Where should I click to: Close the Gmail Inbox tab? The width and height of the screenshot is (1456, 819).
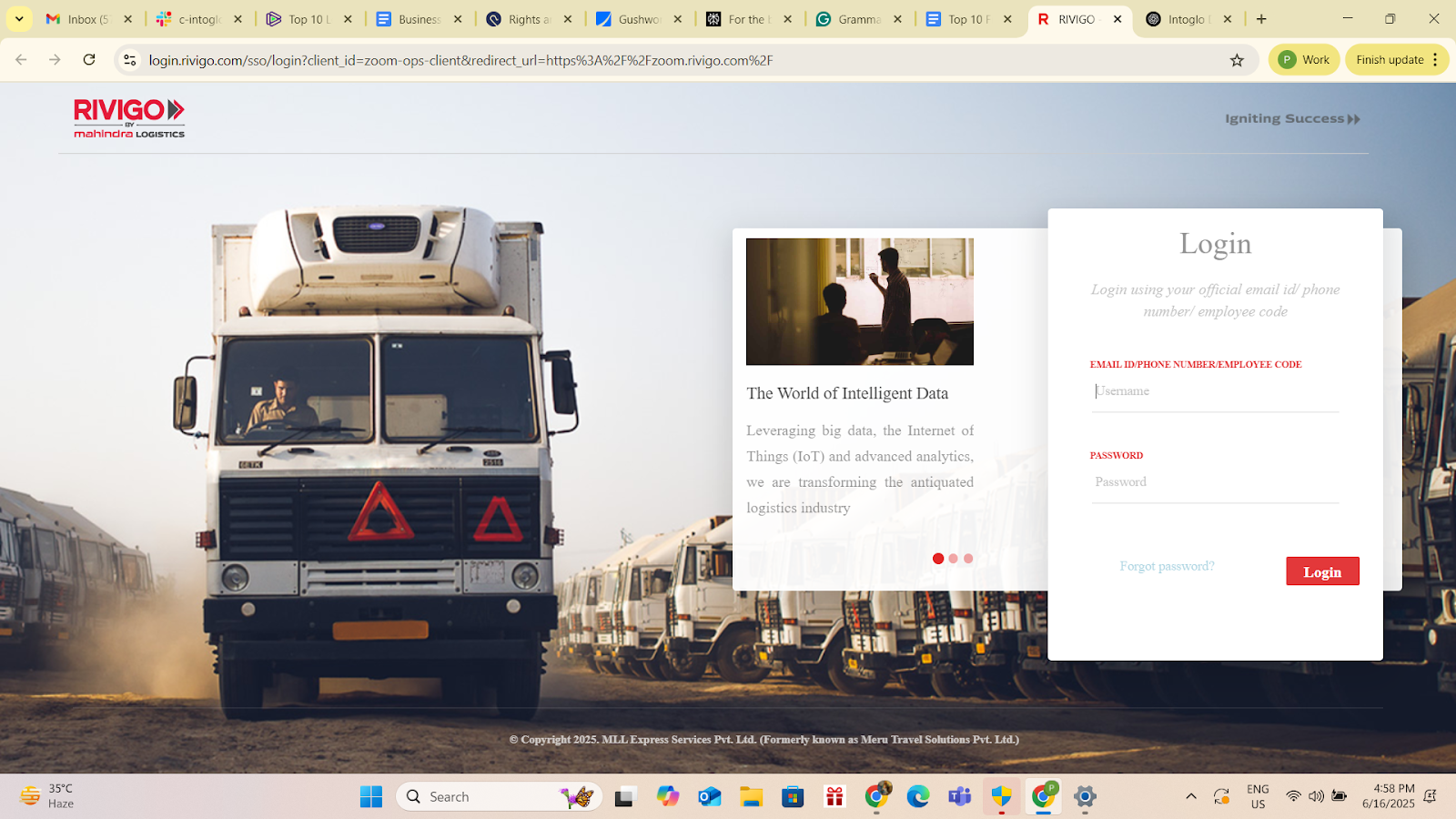[x=128, y=19]
